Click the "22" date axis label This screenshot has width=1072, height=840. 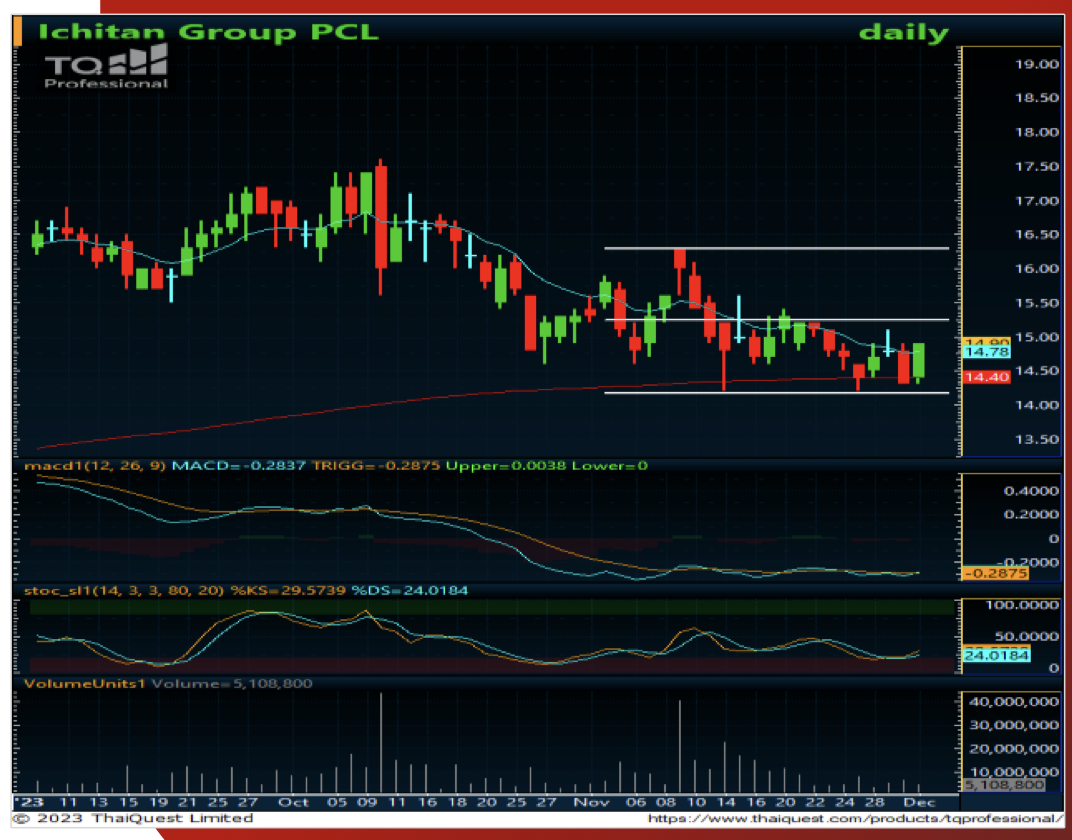[x=815, y=802]
